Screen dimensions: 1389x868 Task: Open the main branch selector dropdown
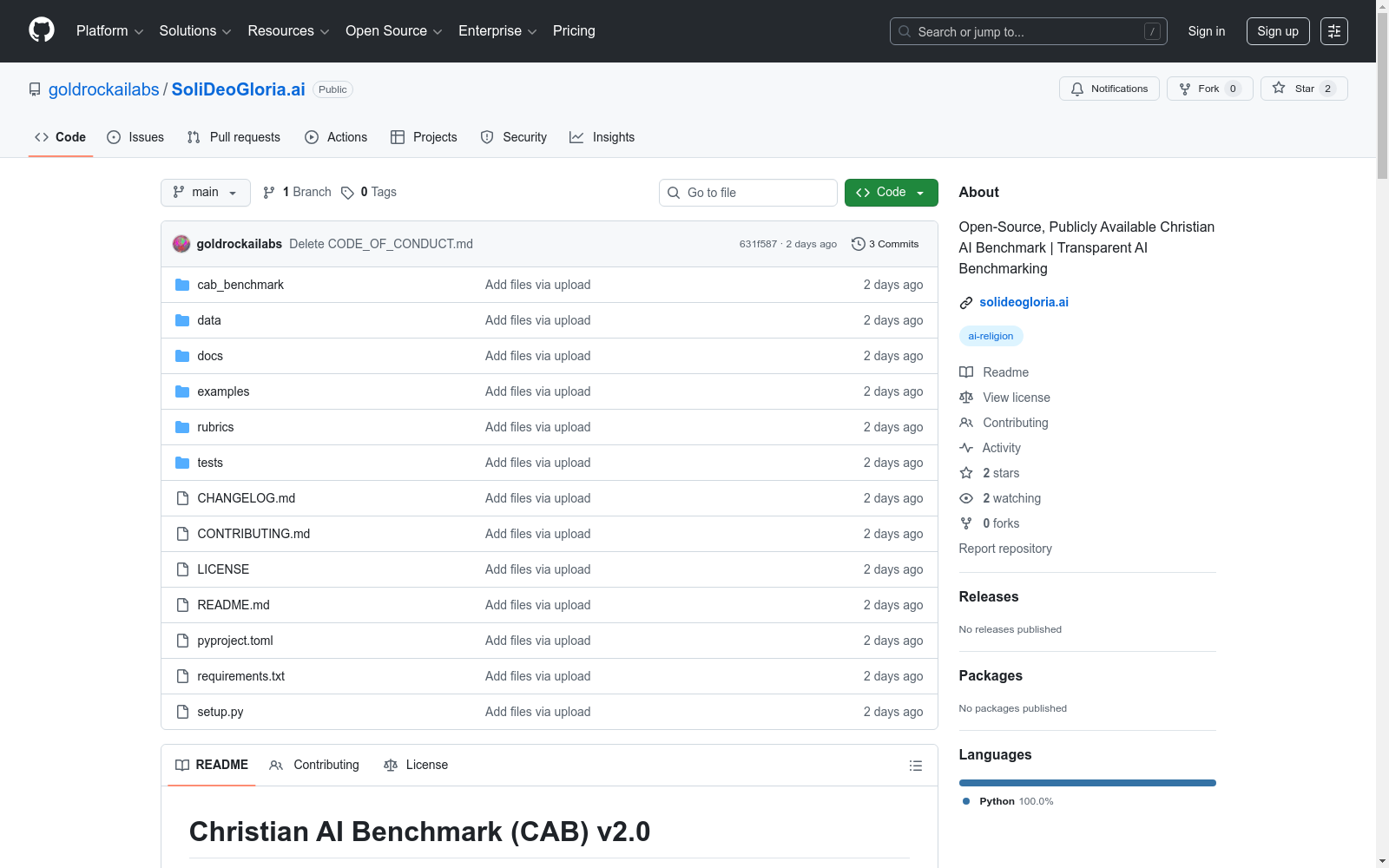tap(206, 193)
